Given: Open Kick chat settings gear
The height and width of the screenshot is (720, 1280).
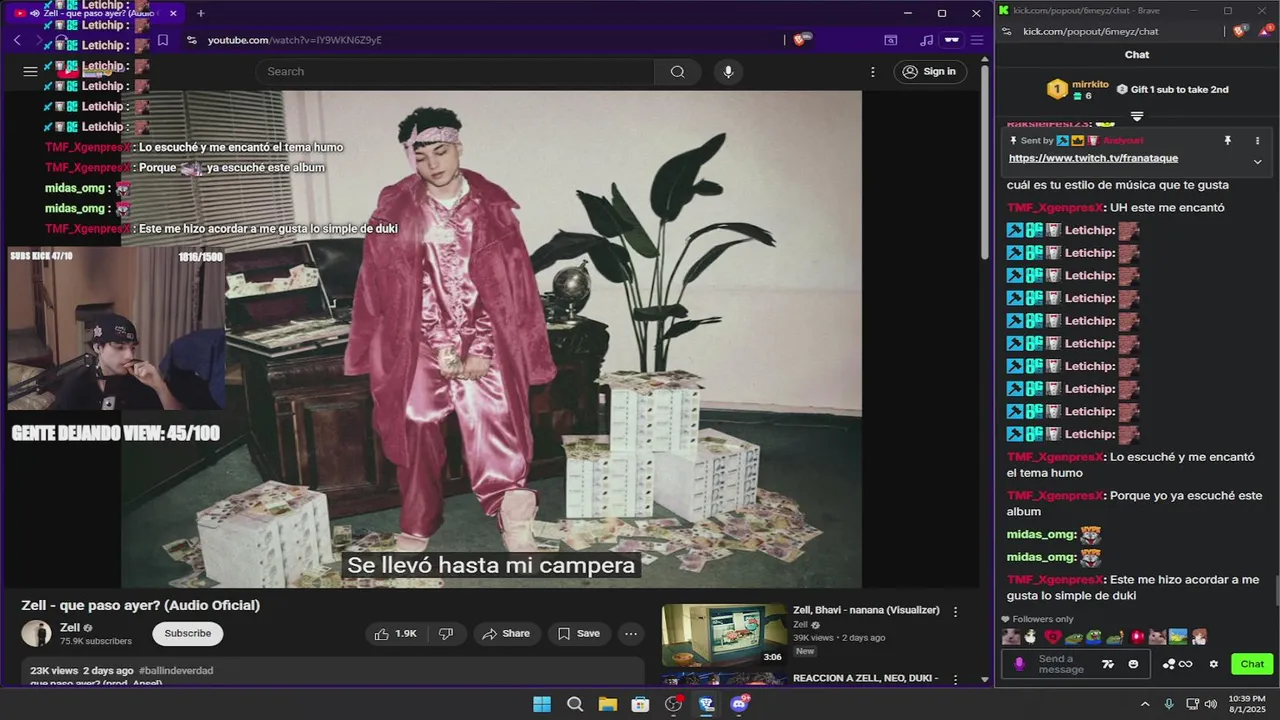Looking at the screenshot, I should tap(1214, 664).
